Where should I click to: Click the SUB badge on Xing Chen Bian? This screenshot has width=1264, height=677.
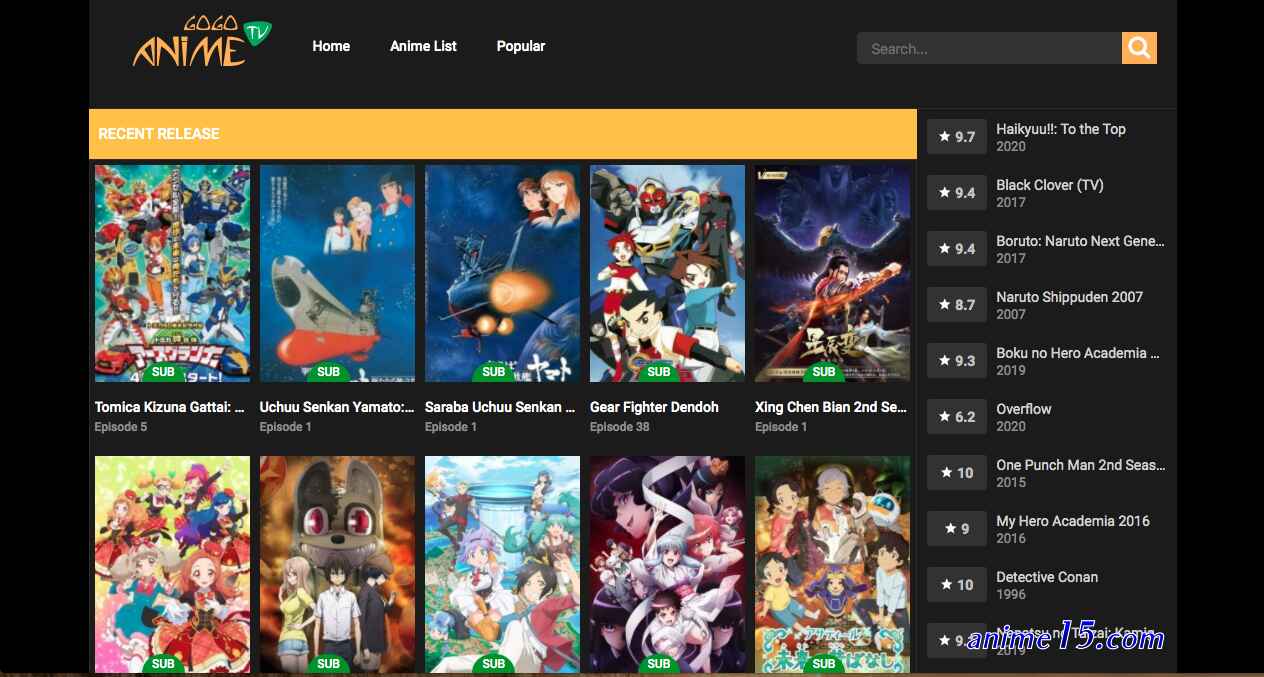click(823, 372)
